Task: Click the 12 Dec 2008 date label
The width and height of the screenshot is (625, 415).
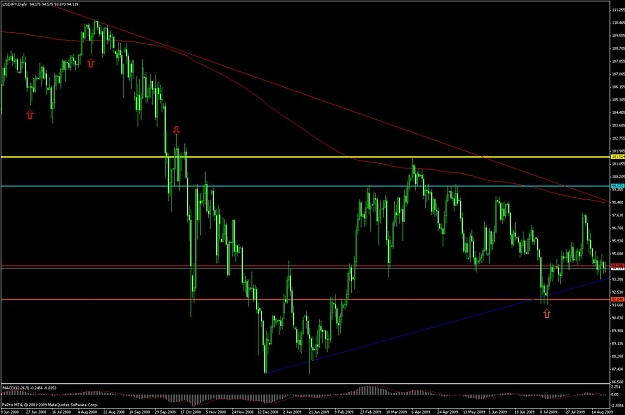Action: coord(268,411)
